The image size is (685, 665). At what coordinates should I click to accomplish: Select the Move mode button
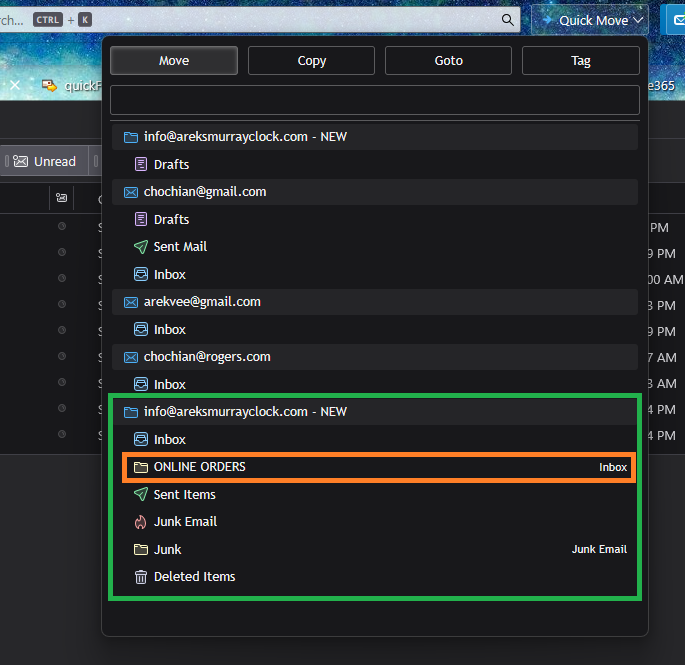click(x=174, y=61)
